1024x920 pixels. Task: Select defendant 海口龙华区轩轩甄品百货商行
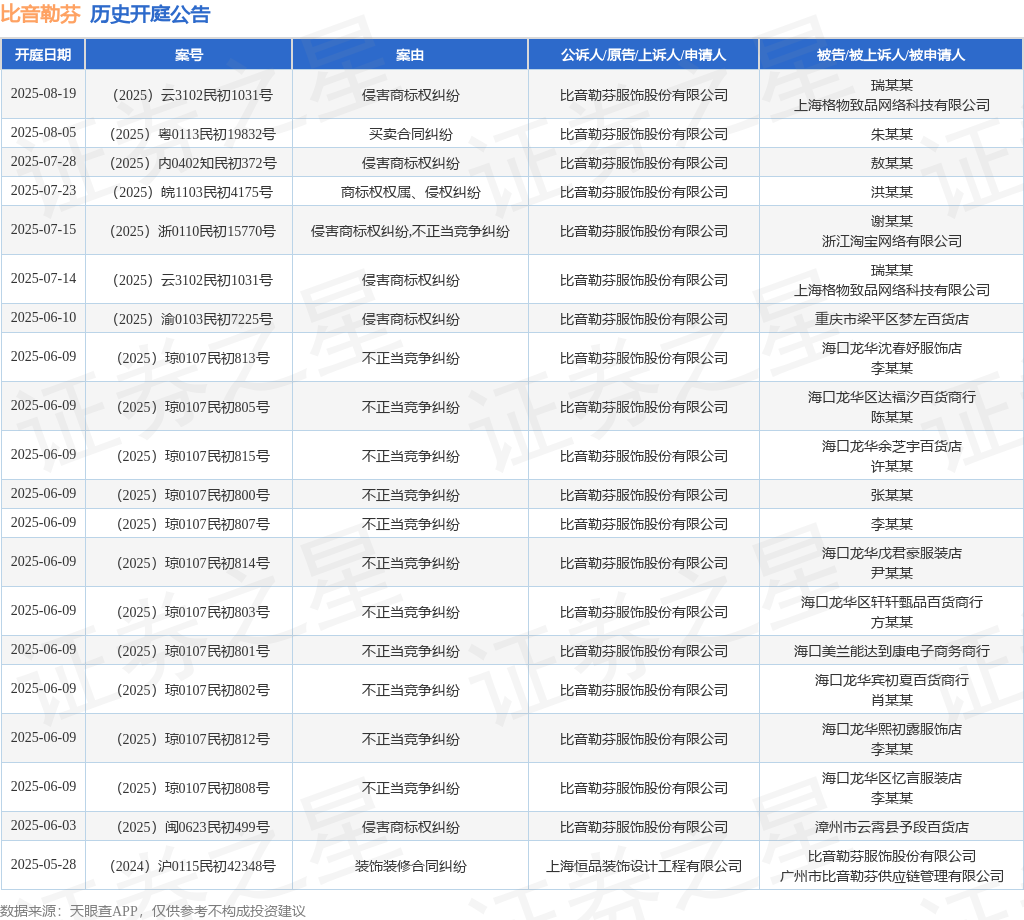891,602
